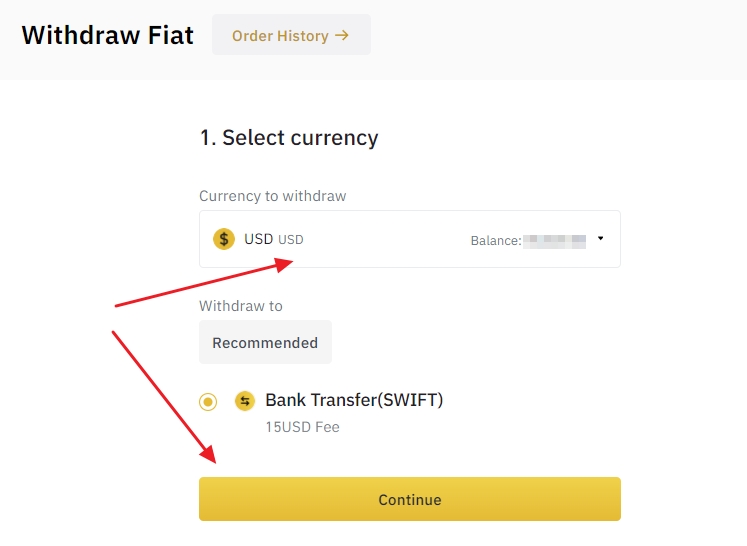Click the '1. Select currency' step heading
This screenshot has height=546, width=747.
tap(289, 138)
